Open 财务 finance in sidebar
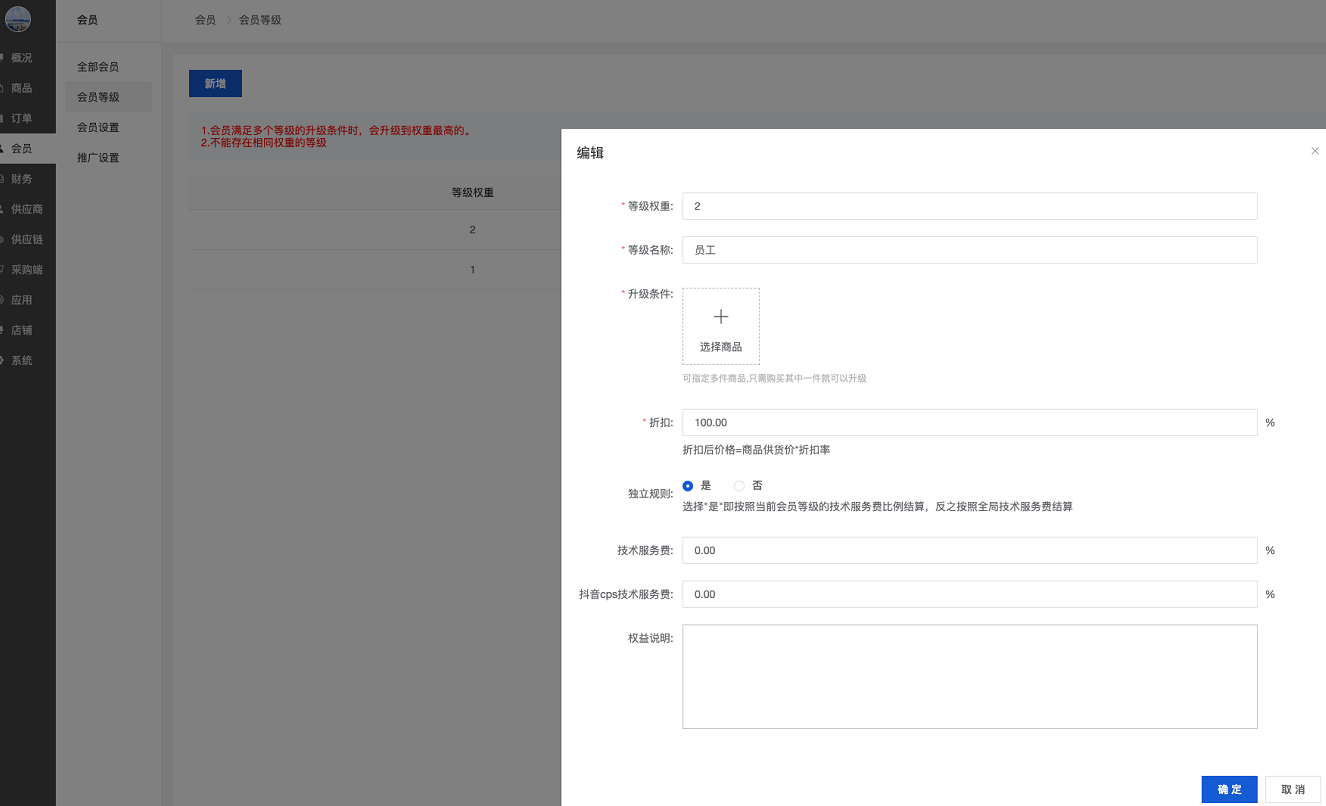 click(22, 179)
